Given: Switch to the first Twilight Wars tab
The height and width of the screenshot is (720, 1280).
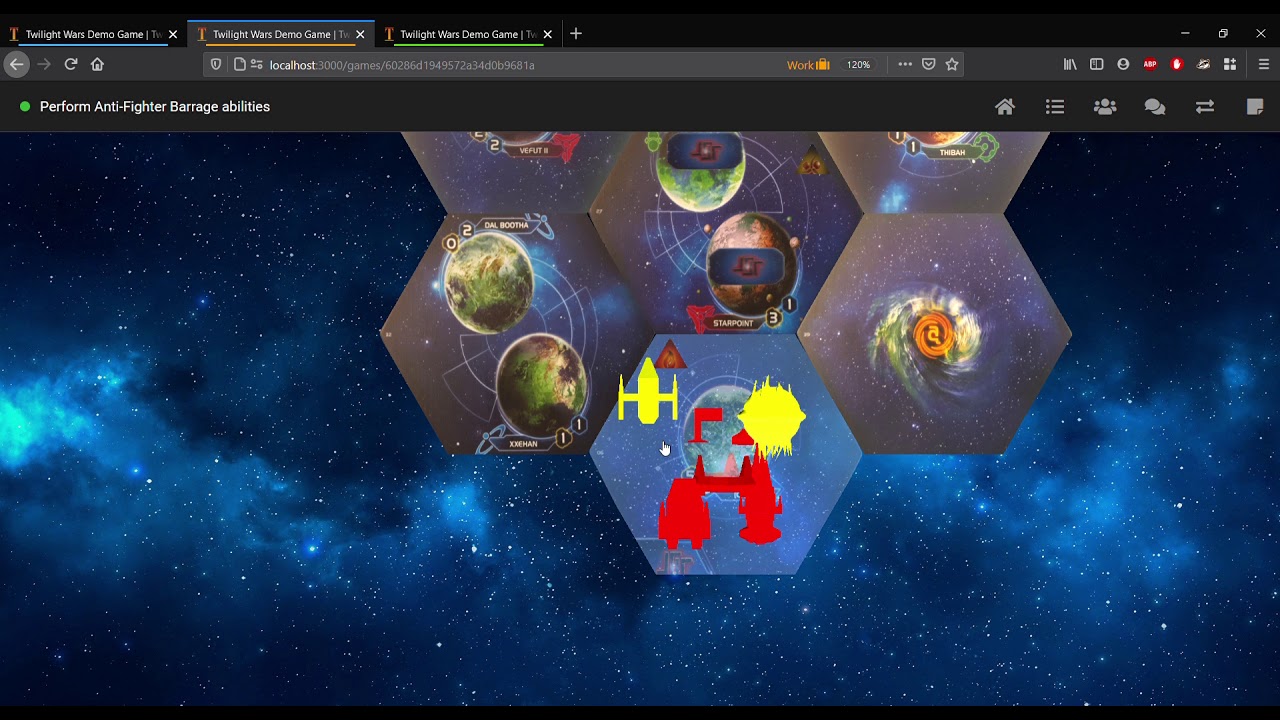Looking at the screenshot, I should pyautogui.click(x=93, y=34).
